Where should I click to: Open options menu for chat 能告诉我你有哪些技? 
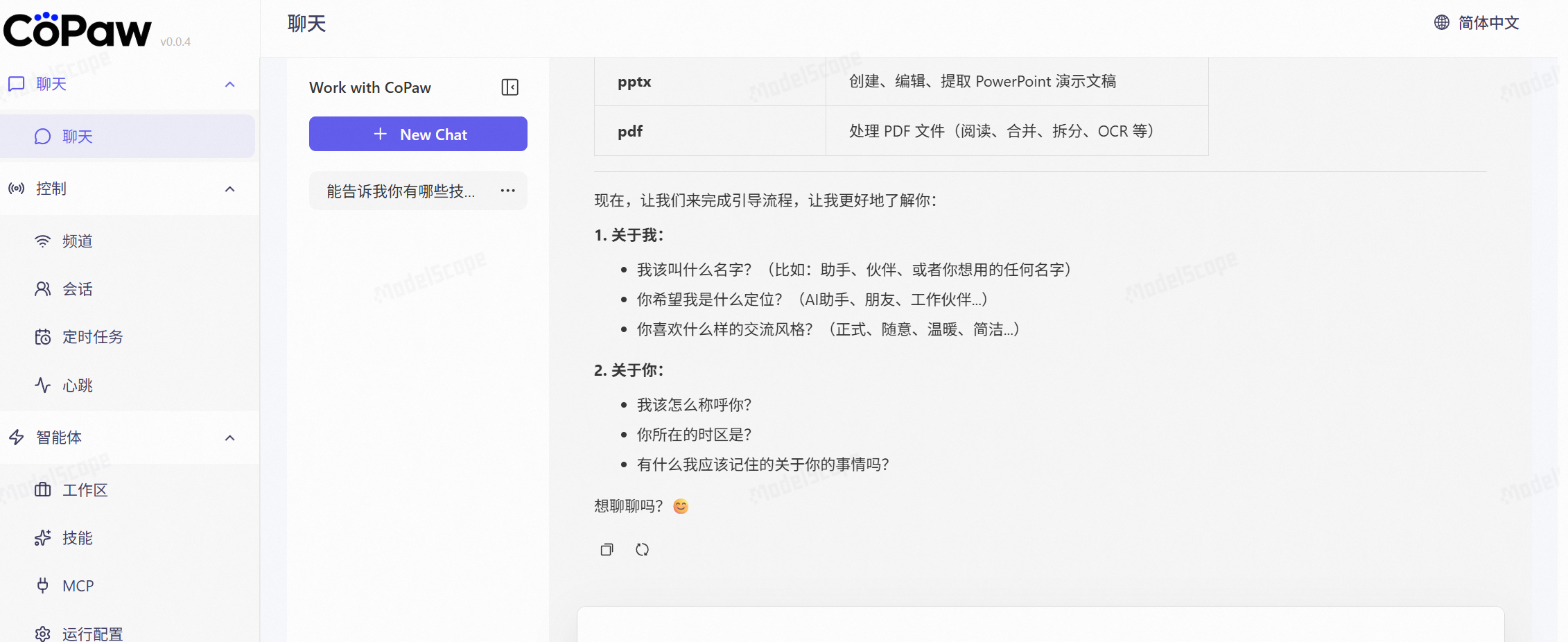507,191
